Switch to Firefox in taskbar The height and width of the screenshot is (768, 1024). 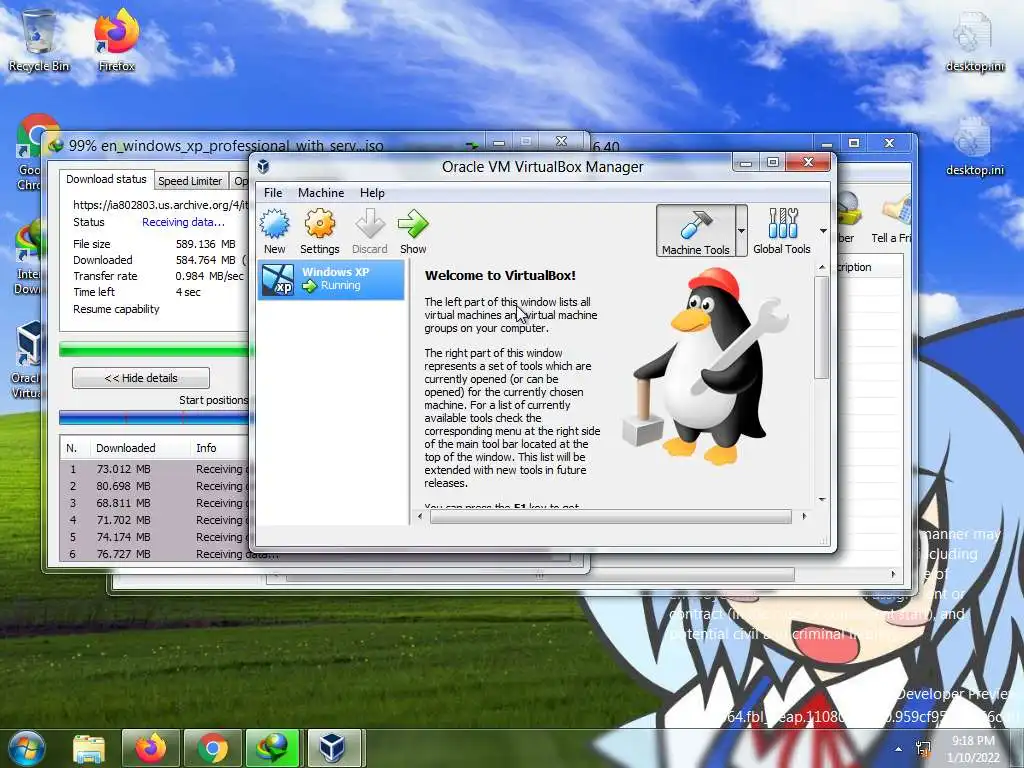[150, 748]
